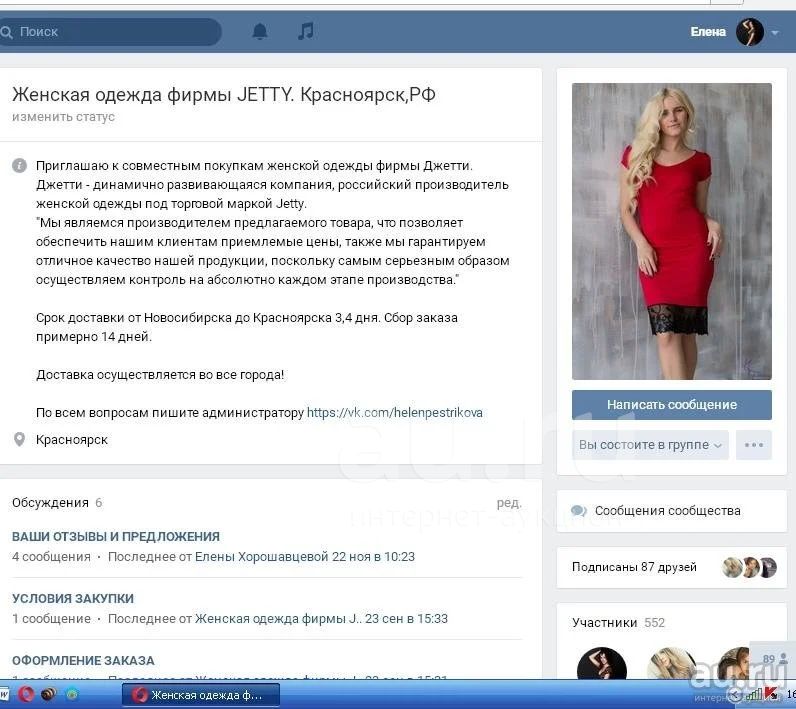Image resolution: width=796 pixels, height=709 pixels.
Task: Open first member avatar under Участники
Action: [602, 663]
